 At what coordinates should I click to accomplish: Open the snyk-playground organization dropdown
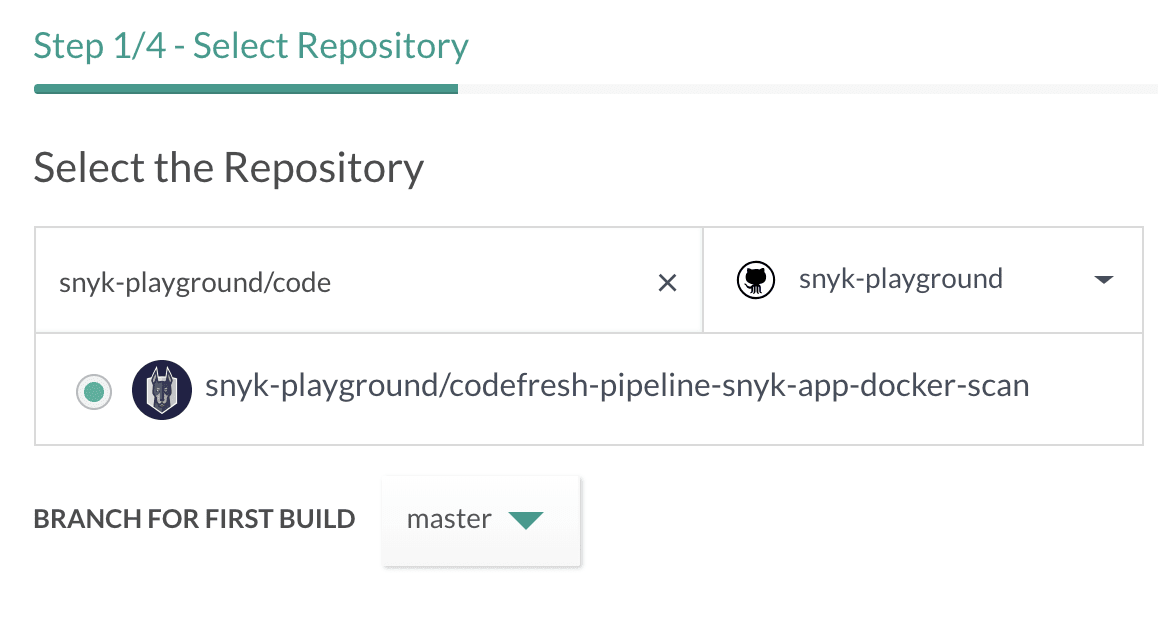coord(922,280)
